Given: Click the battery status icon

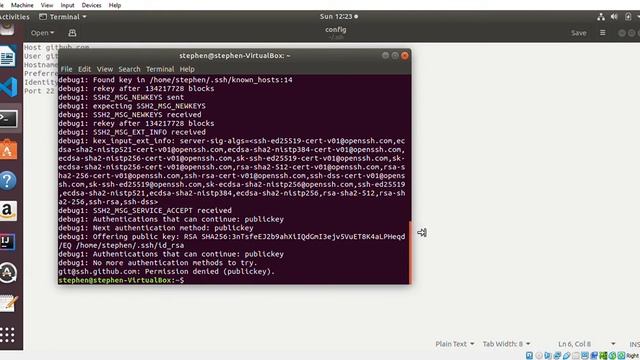Looking at the screenshot, I should point(628,17).
